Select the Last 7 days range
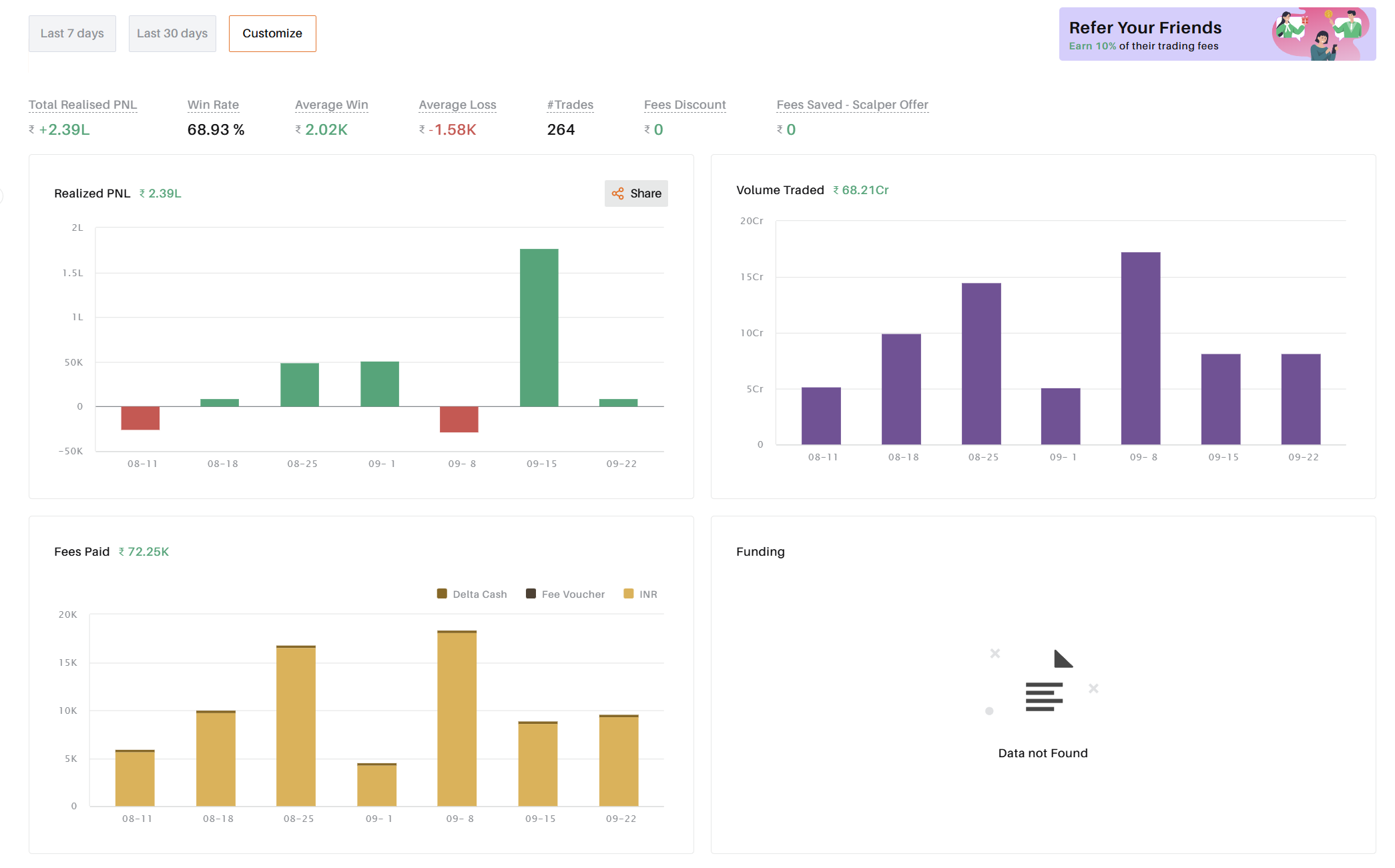1395x868 pixels. point(72,33)
